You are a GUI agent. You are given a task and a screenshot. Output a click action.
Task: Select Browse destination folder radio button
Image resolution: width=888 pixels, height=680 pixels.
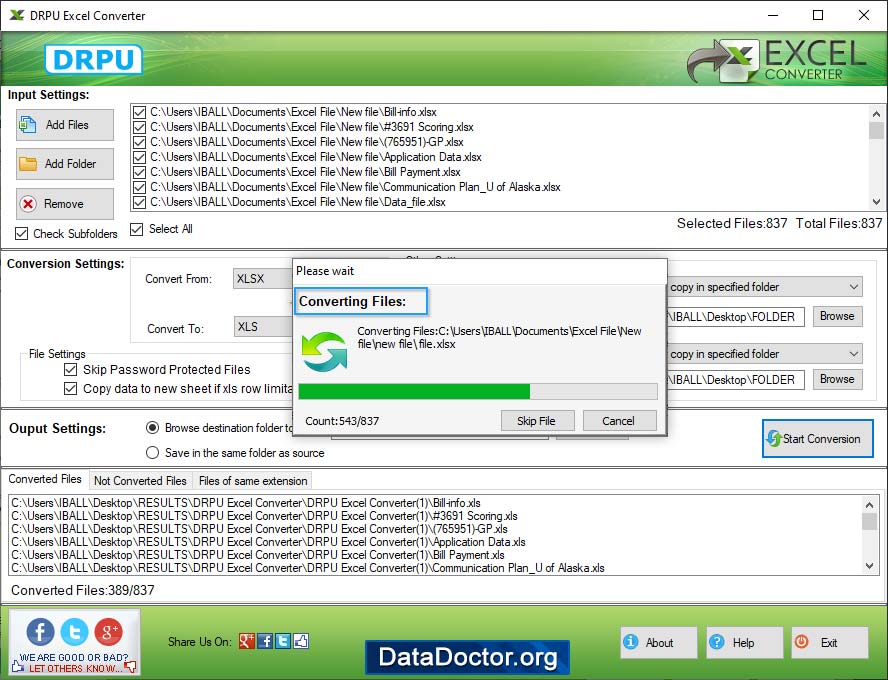tap(152, 428)
